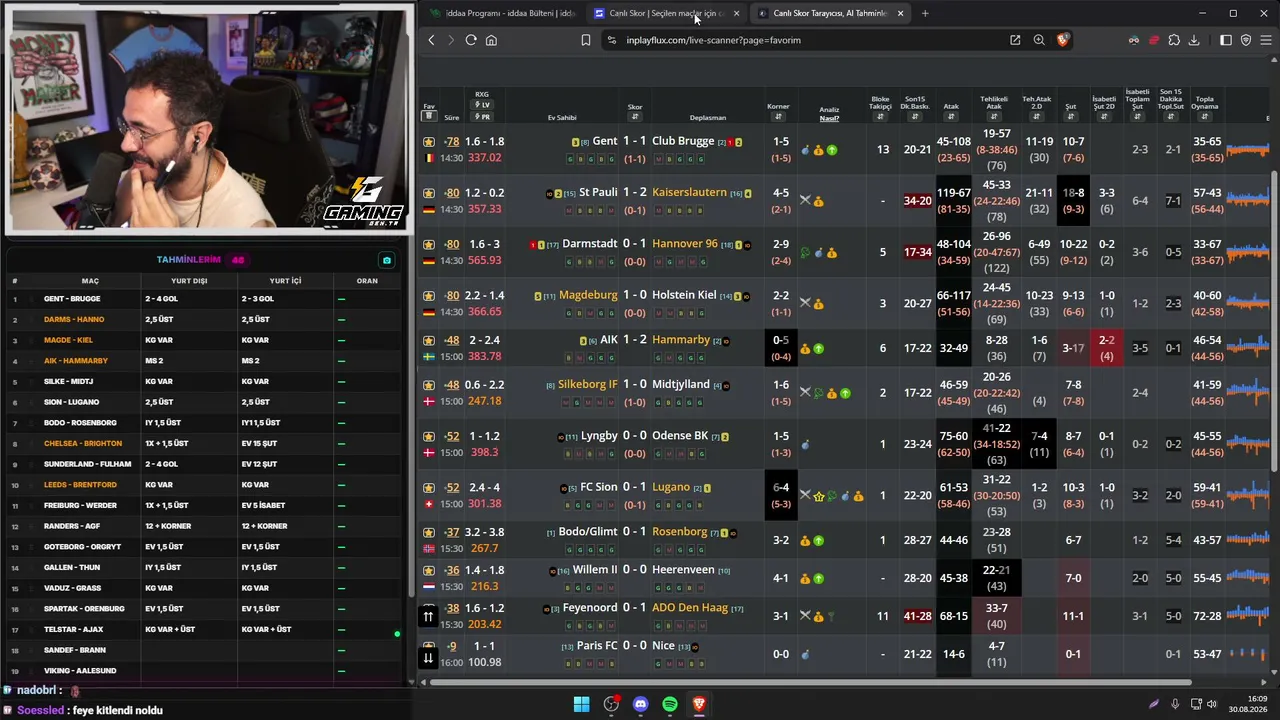
Task: Click the camera icon in Tahminlerim panel
Action: point(387,260)
